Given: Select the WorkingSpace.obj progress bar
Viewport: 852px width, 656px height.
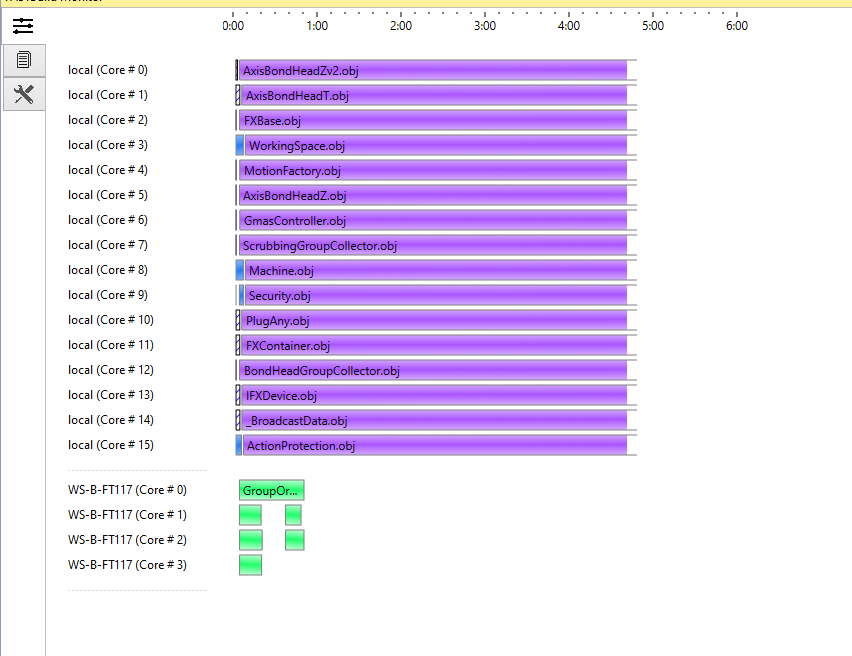Looking at the screenshot, I should (x=430, y=145).
